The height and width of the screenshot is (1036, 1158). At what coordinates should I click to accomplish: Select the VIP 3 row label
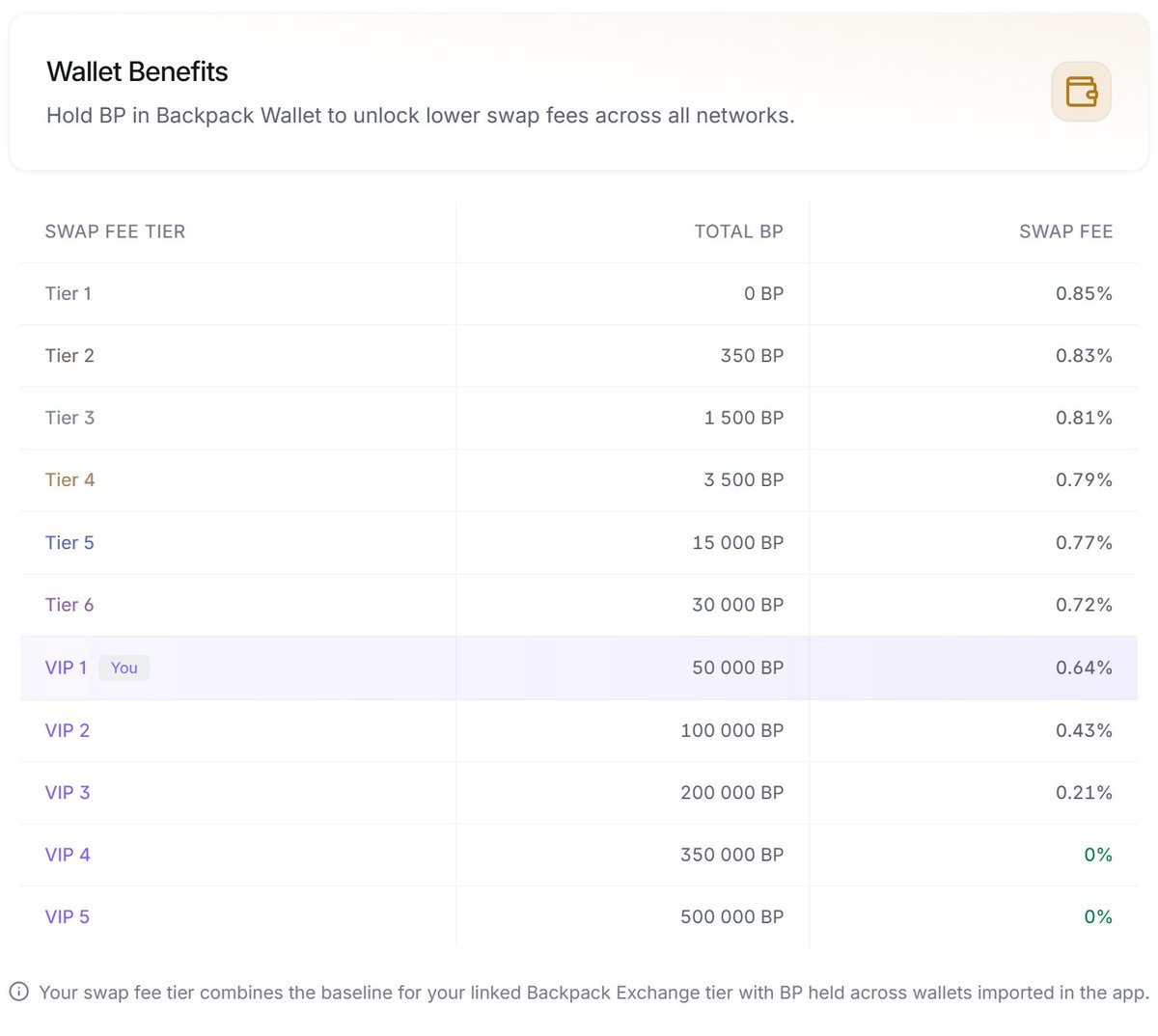pyautogui.click(x=68, y=792)
